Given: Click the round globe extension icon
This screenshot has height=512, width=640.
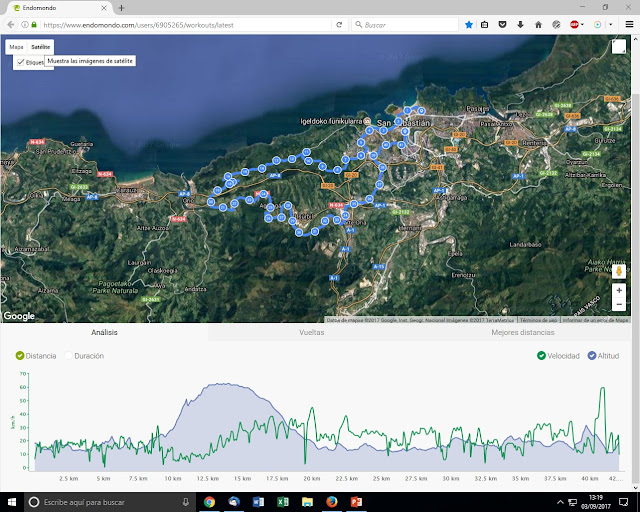Looking at the screenshot, I should pos(556,25).
